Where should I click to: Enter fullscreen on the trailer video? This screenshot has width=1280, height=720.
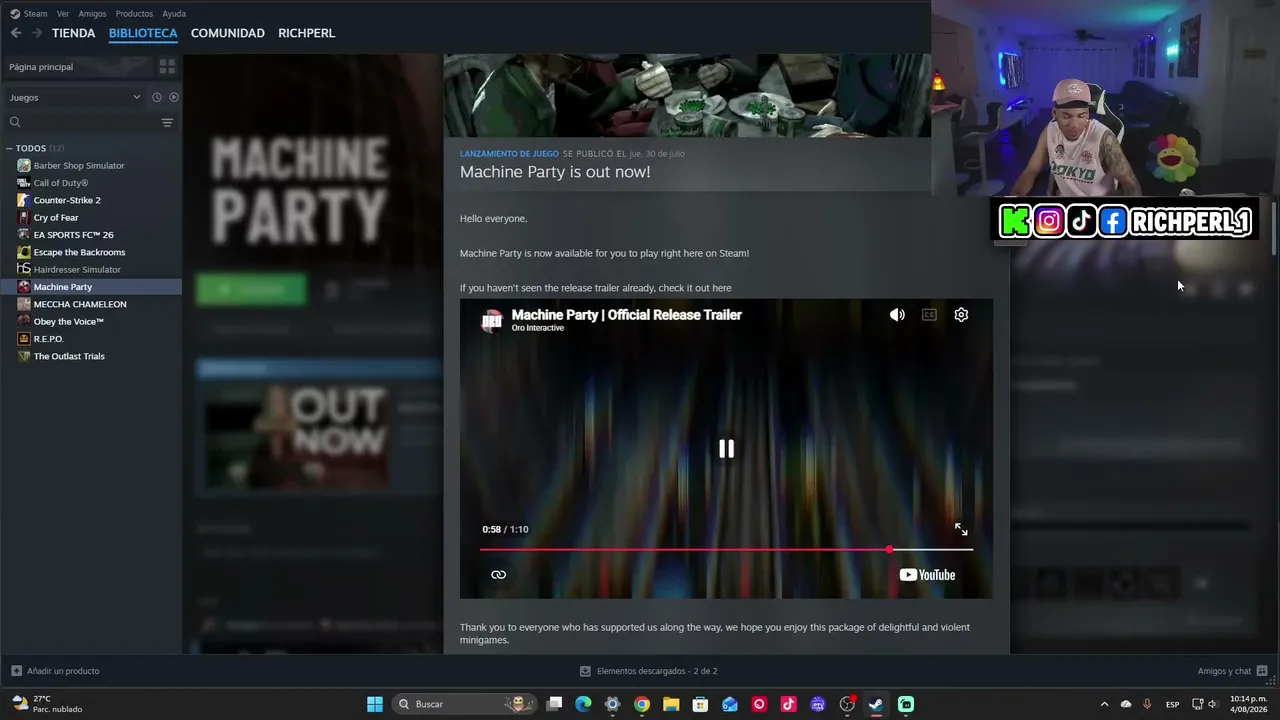961,530
